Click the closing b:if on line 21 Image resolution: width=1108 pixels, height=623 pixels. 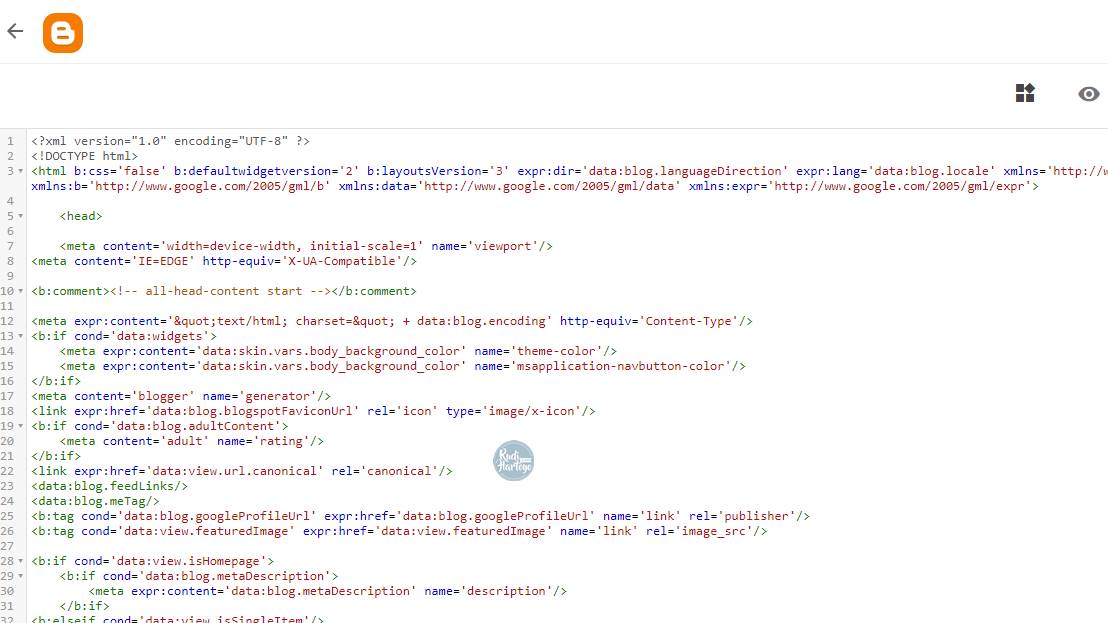point(56,456)
